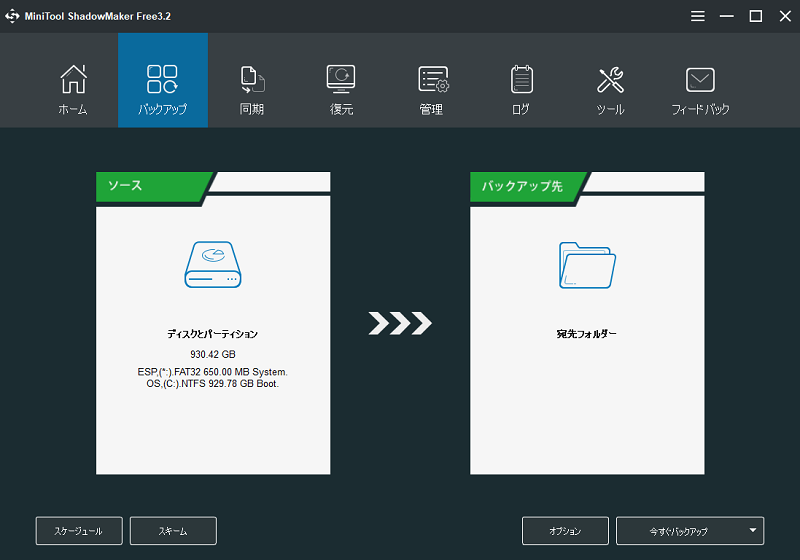Open the フィードバック (Feedback) tab
The height and width of the screenshot is (560, 800).
[x=700, y=81]
